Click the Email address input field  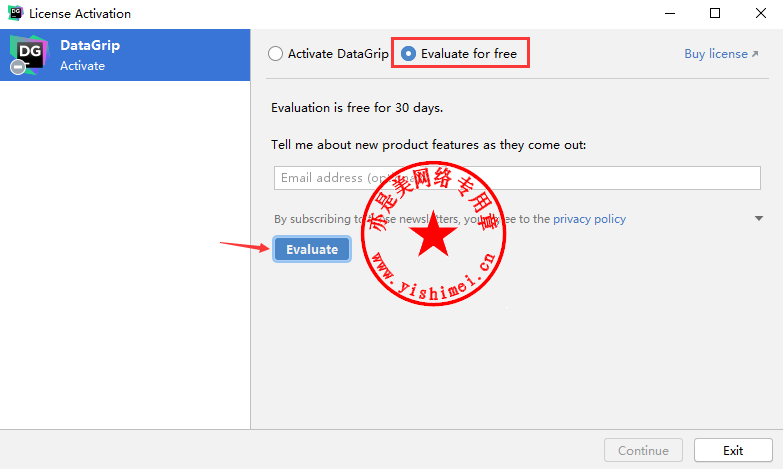coord(517,178)
